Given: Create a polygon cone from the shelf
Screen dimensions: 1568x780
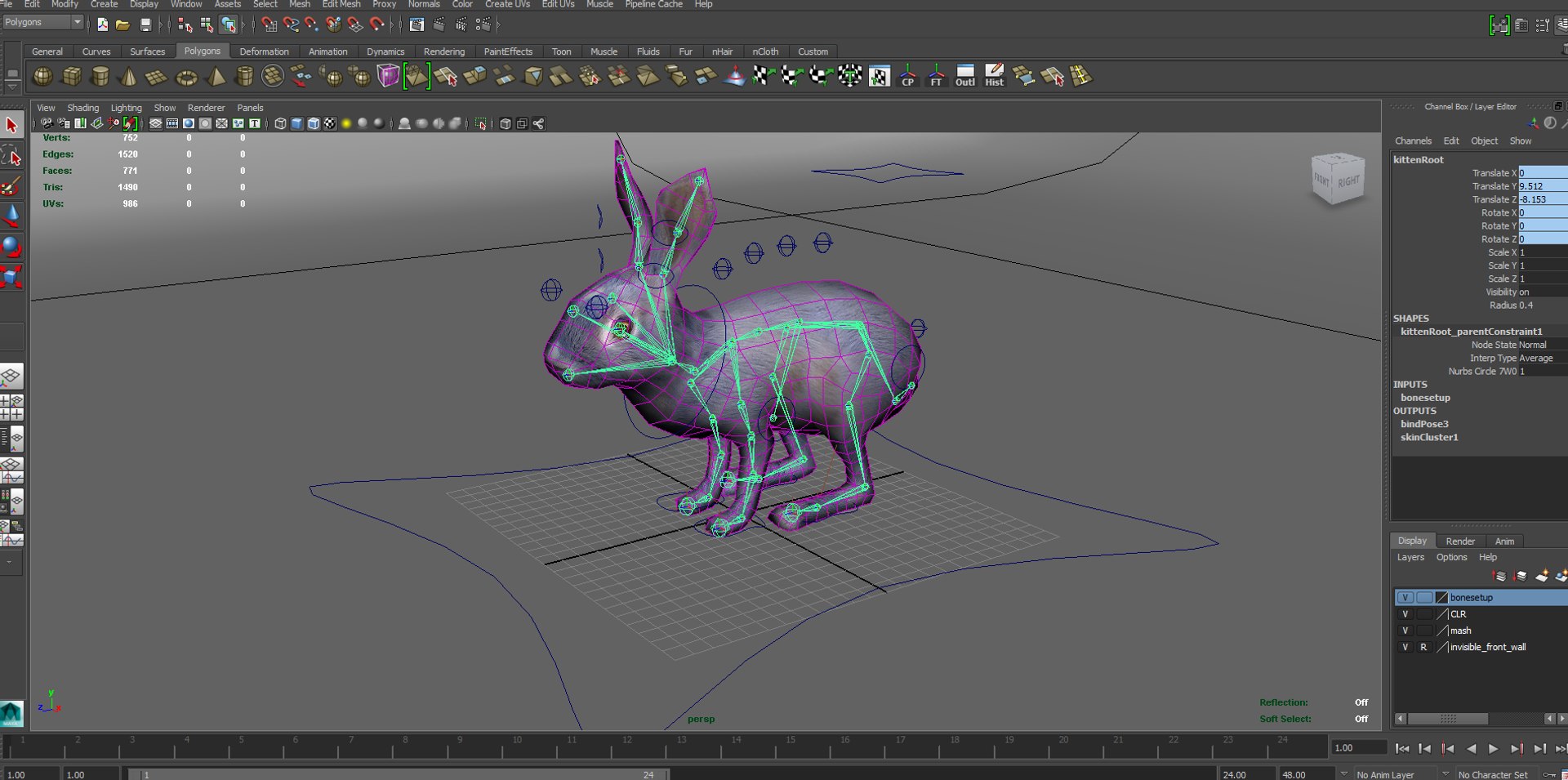Looking at the screenshot, I should point(128,77).
